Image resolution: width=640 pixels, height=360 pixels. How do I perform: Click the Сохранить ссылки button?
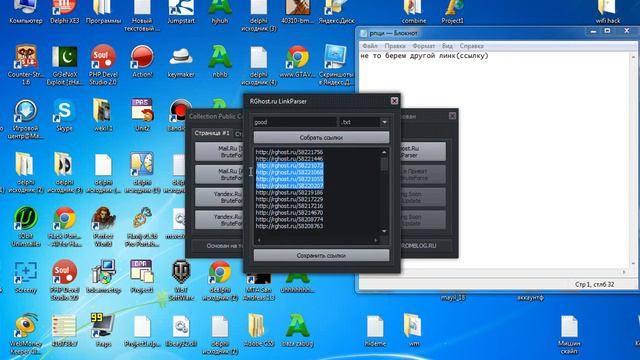coord(321,256)
